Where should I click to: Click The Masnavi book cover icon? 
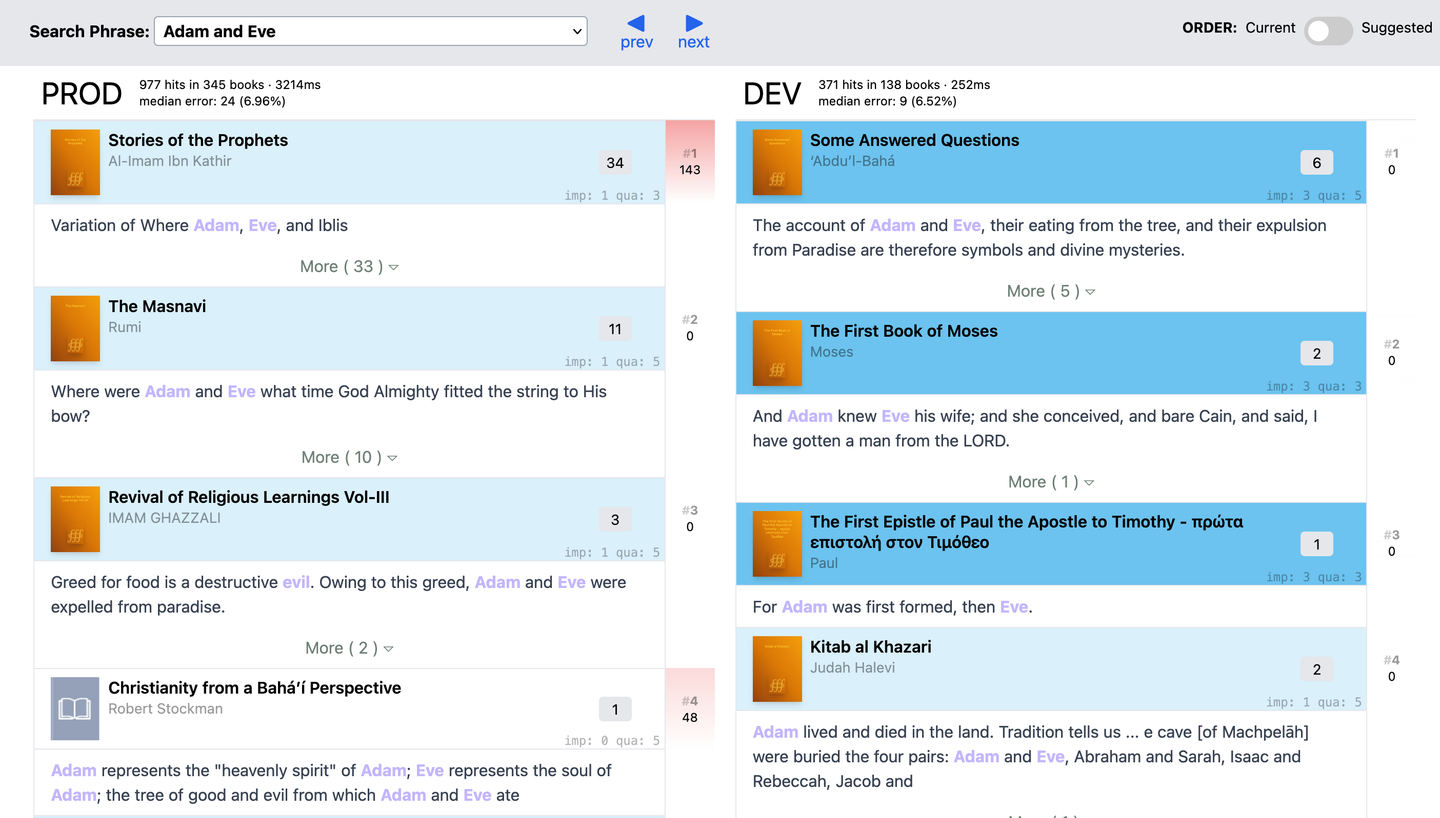click(x=75, y=328)
